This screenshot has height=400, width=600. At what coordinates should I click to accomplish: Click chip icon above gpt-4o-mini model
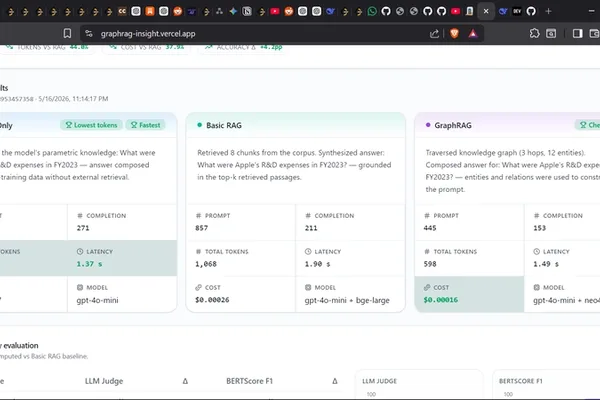click(x=80, y=287)
